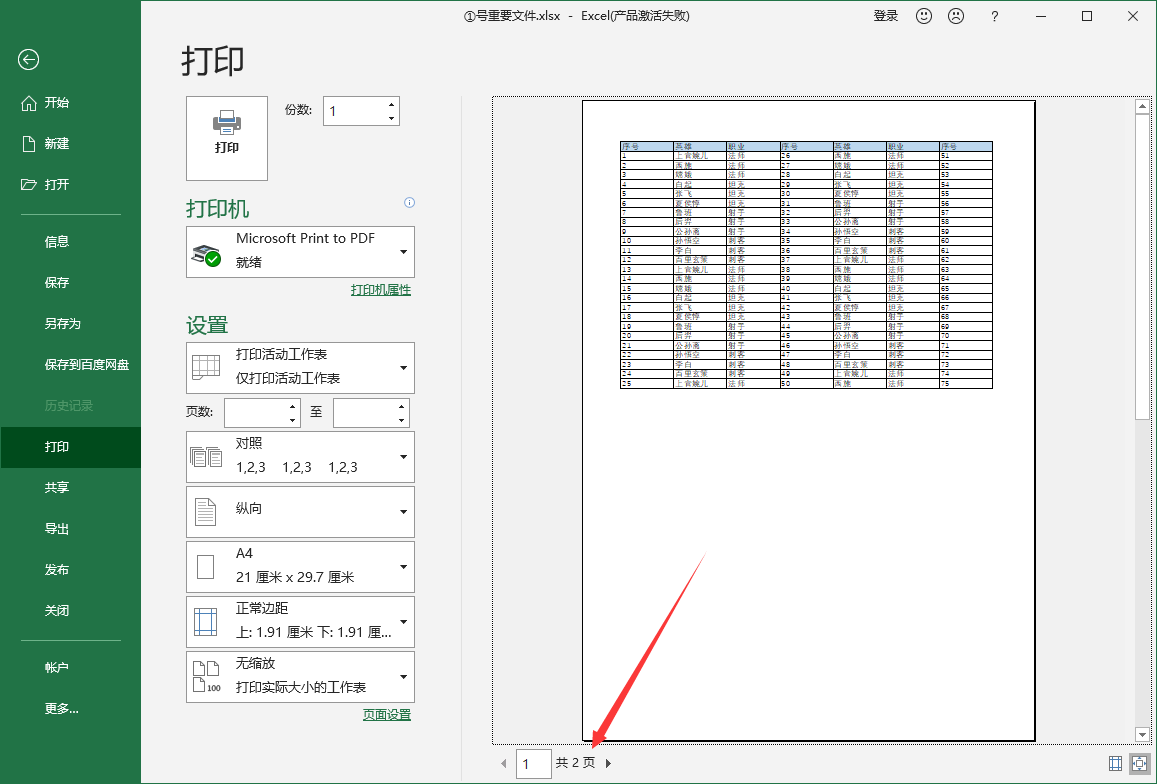The image size is (1157, 784).
Task: Click the preview scroll down arrow
Action: point(1142,735)
